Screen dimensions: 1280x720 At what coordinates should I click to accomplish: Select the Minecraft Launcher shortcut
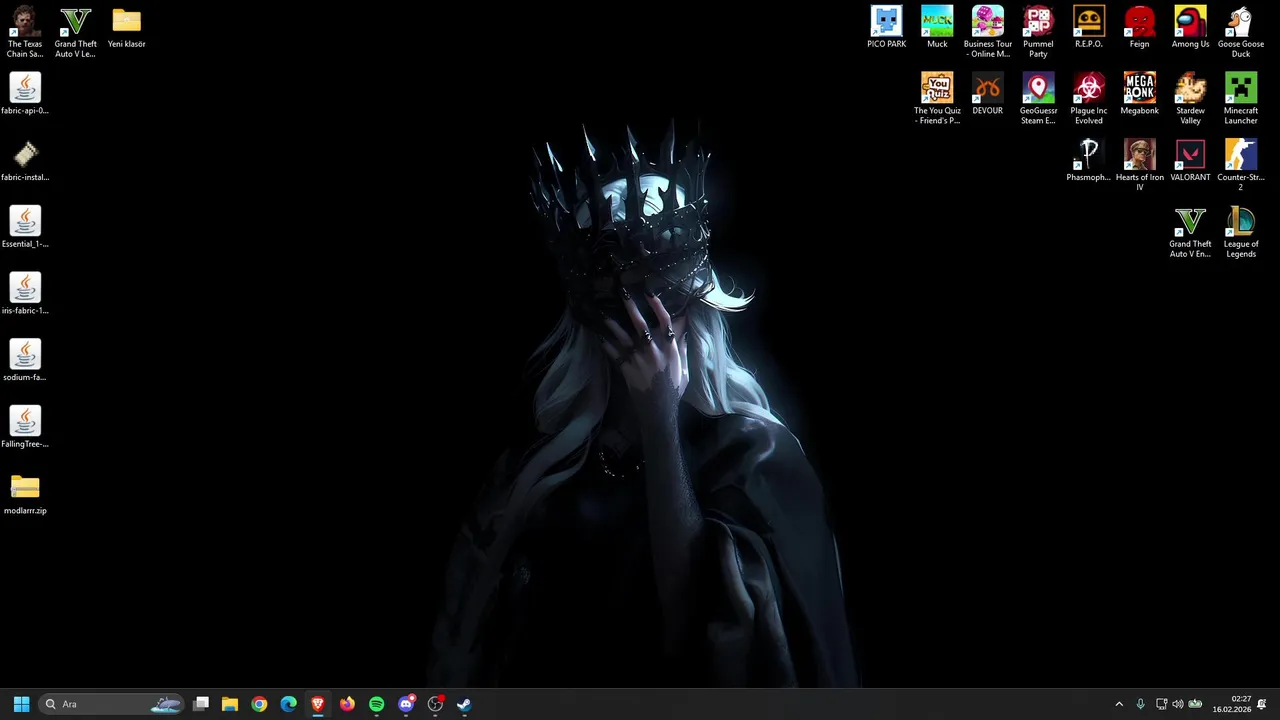1241,98
